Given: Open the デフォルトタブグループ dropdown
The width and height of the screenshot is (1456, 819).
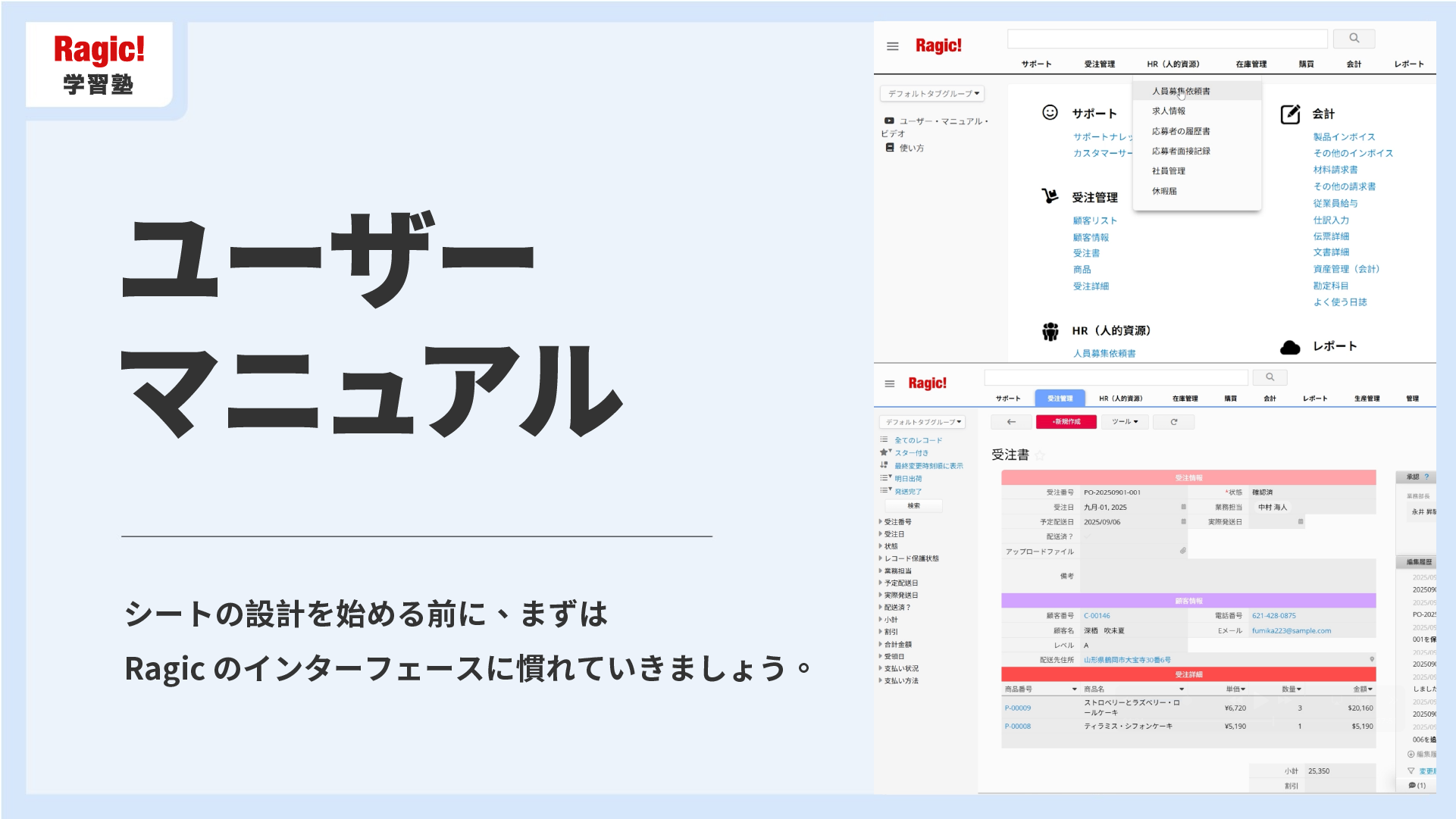Looking at the screenshot, I should [924, 422].
